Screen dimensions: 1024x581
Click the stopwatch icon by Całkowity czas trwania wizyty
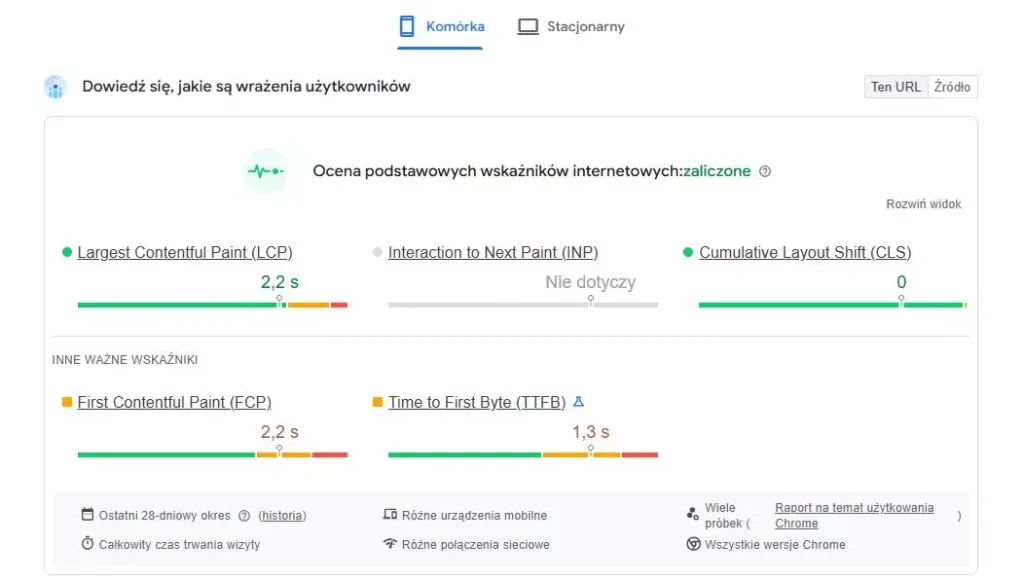pos(88,544)
